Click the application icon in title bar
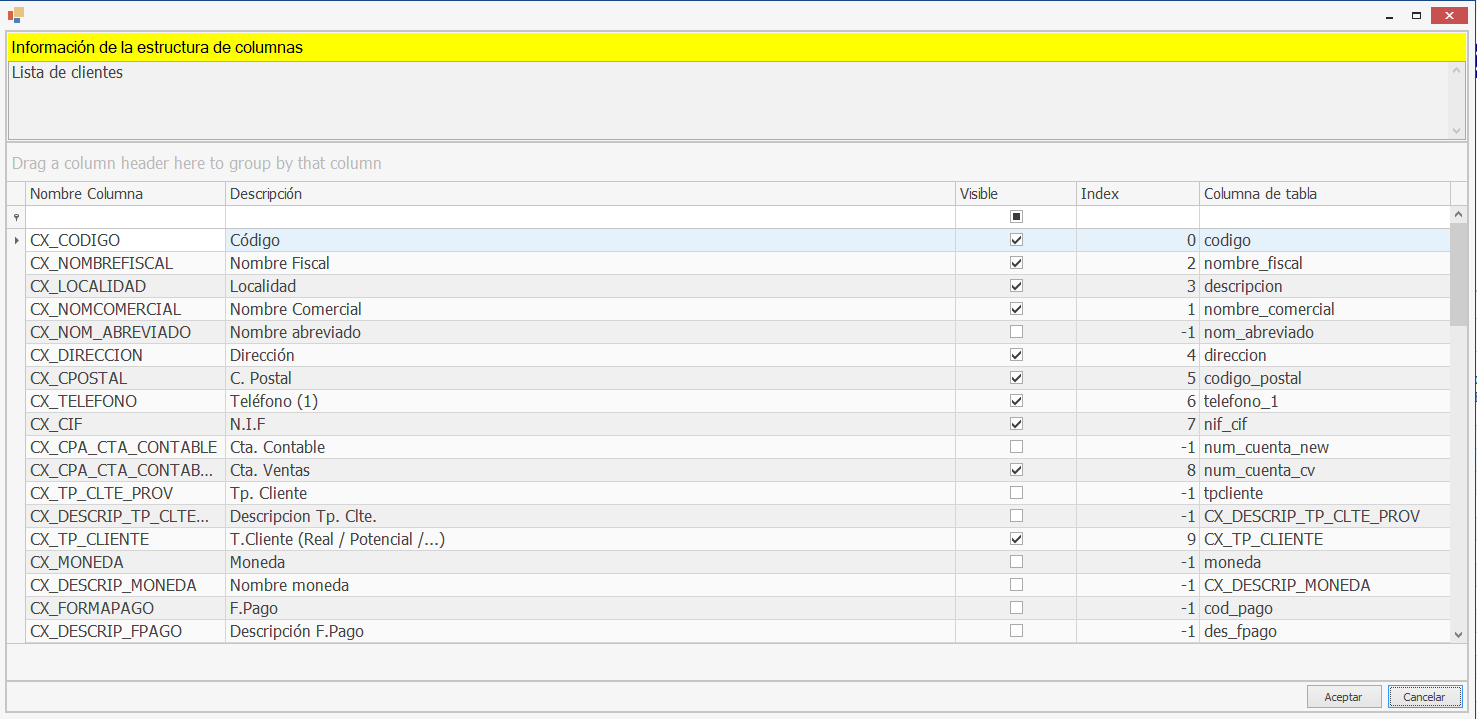 pyautogui.click(x=15, y=15)
